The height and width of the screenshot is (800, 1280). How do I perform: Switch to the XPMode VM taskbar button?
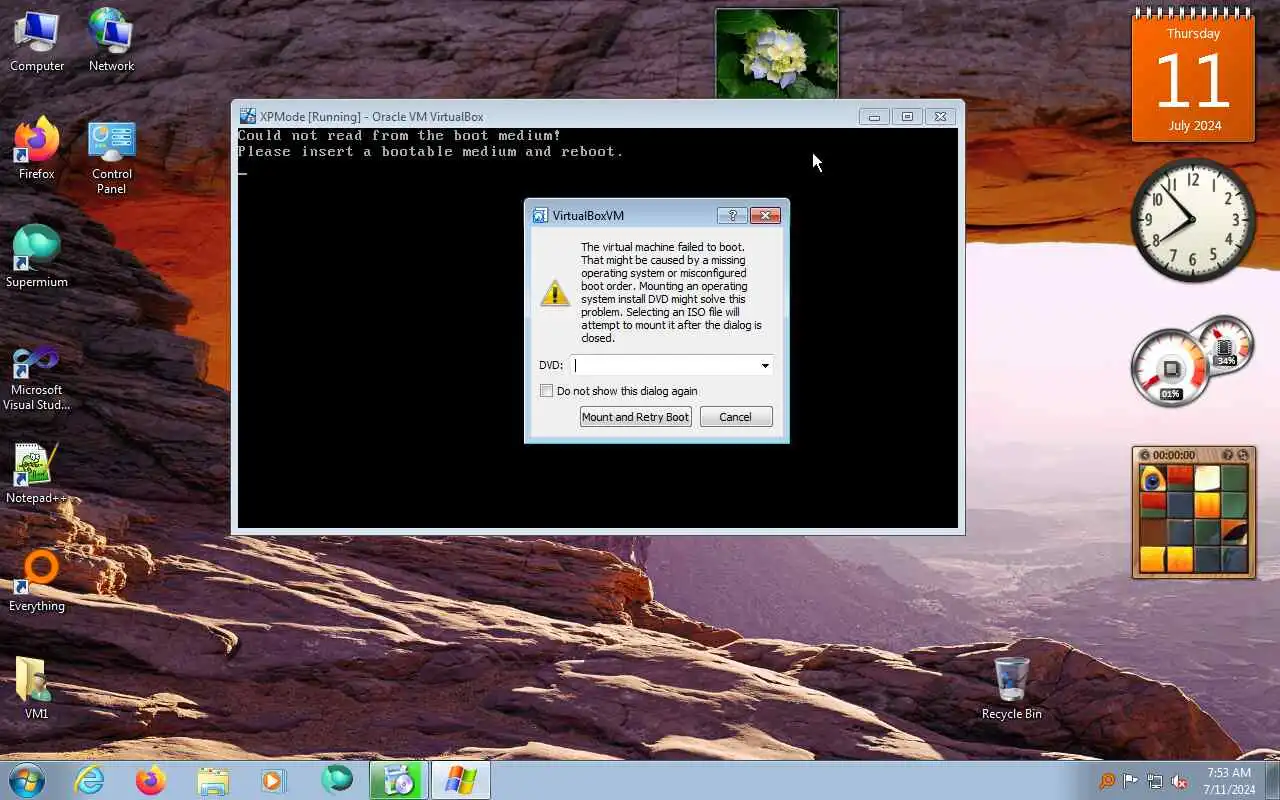[461, 780]
